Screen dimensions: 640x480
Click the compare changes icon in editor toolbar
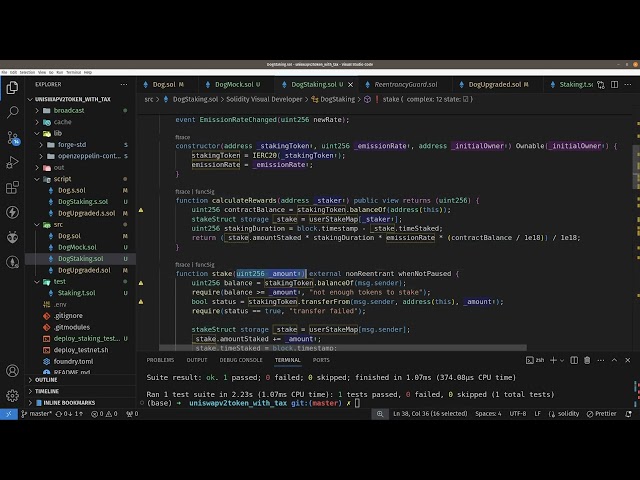(x=601, y=85)
